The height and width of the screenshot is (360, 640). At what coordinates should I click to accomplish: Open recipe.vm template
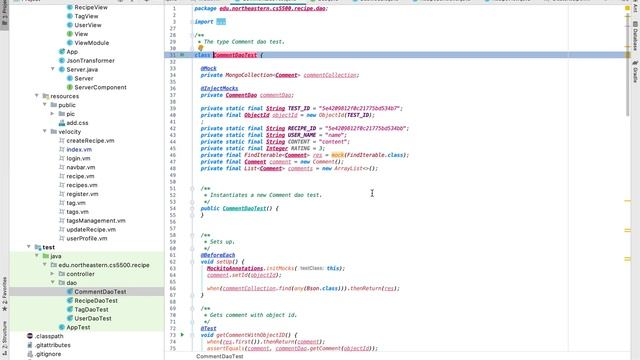pos(80,176)
